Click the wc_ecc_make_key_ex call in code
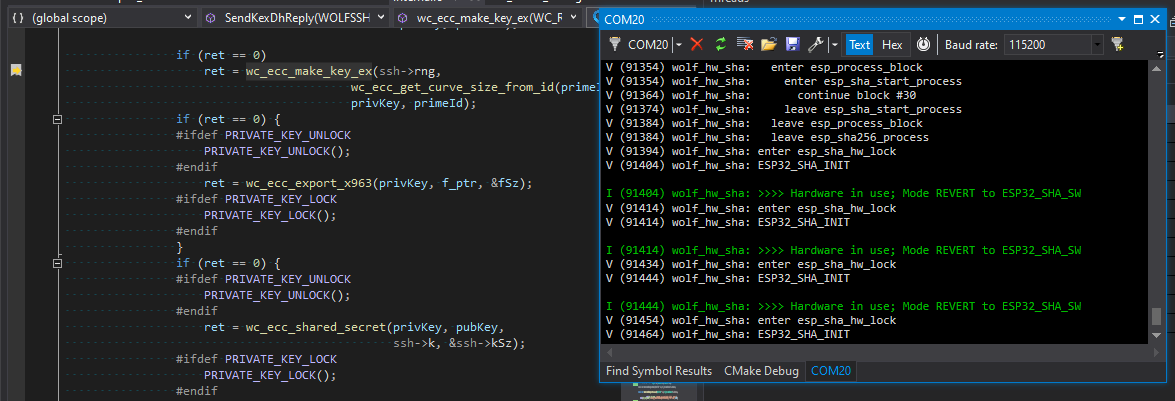The width and height of the screenshot is (1175, 401). pyautogui.click(x=309, y=71)
